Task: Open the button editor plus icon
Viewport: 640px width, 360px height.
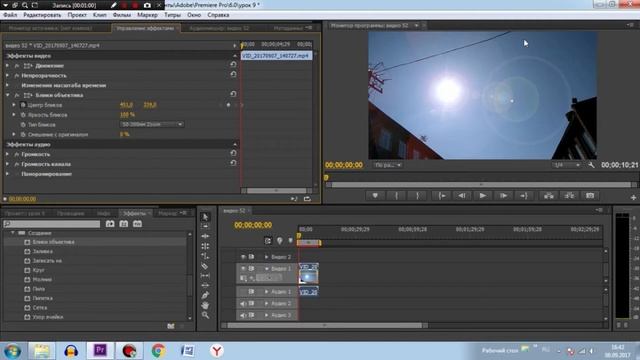Action: pyautogui.click(x=633, y=198)
